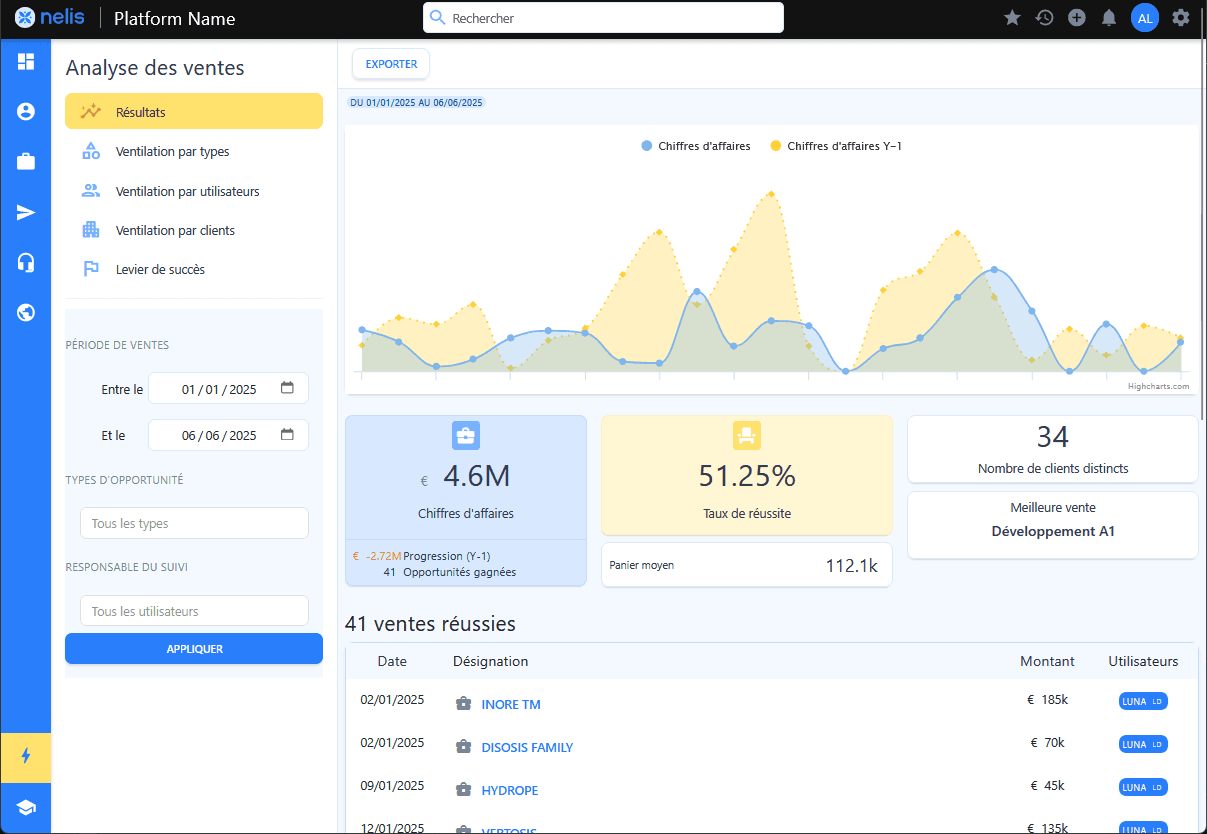The width and height of the screenshot is (1207, 834).
Task: Click in the Rechercher search field
Action: click(x=603, y=17)
